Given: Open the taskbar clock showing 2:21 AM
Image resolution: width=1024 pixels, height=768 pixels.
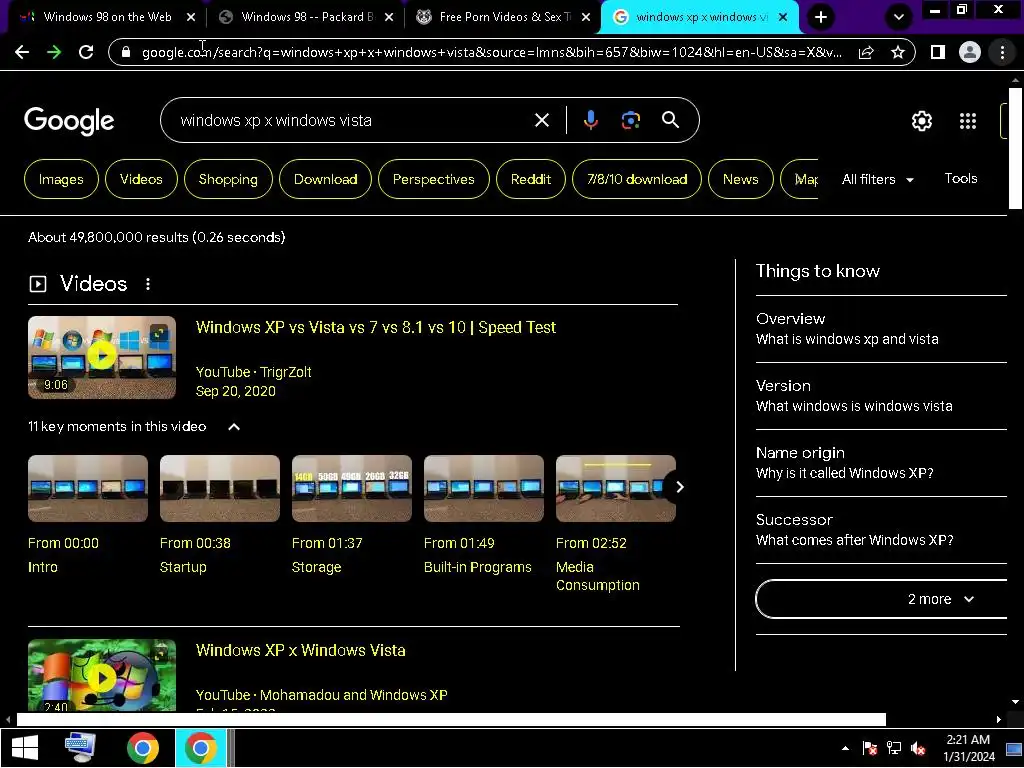Looking at the screenshot, I should pyautogui.click(x=968, y=748).
